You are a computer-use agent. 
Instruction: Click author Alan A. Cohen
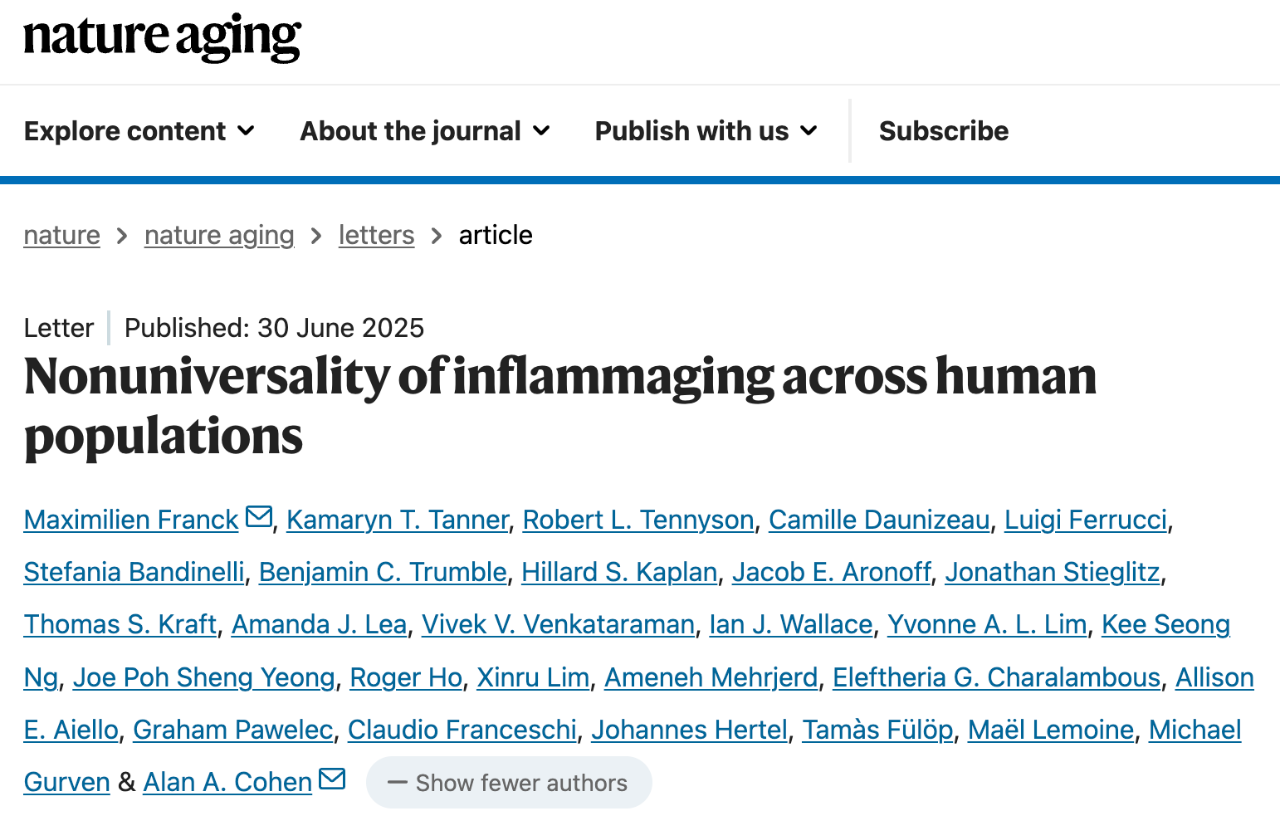pyautogui.click(x=228, y=782)
